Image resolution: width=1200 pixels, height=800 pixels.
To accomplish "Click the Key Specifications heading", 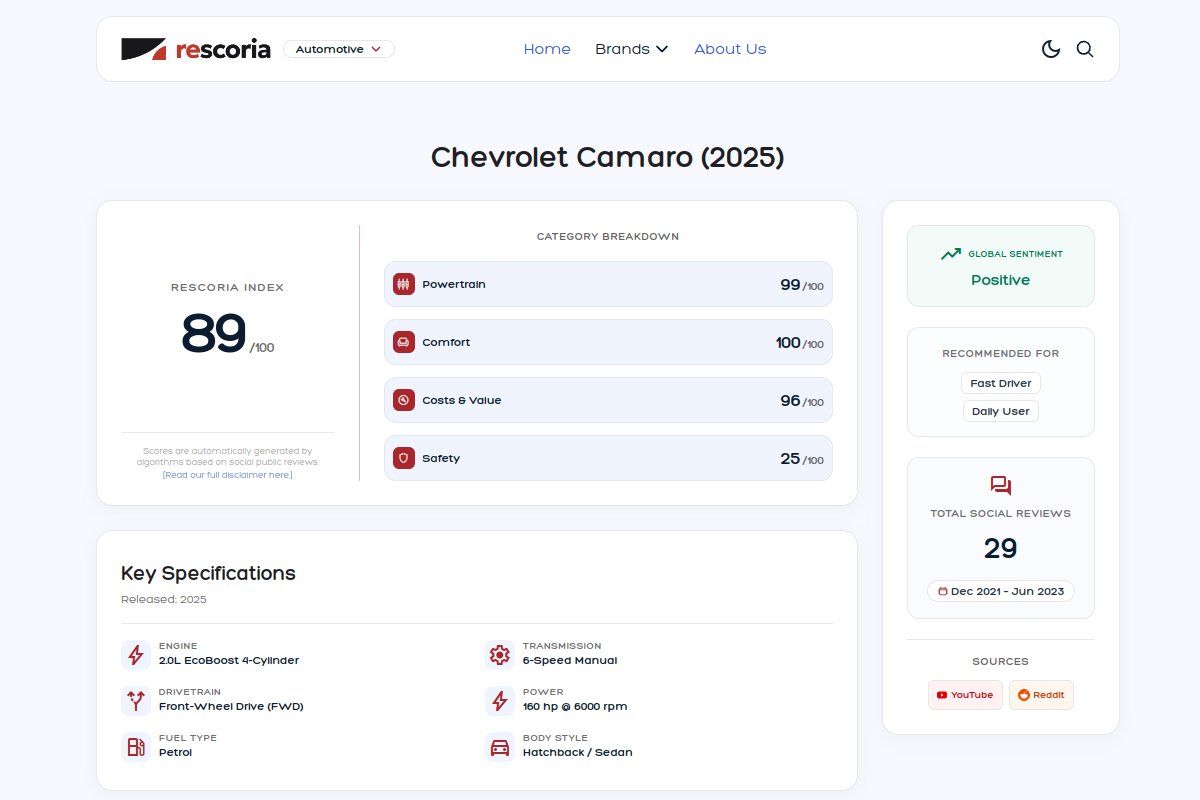I will click(208, 573).
